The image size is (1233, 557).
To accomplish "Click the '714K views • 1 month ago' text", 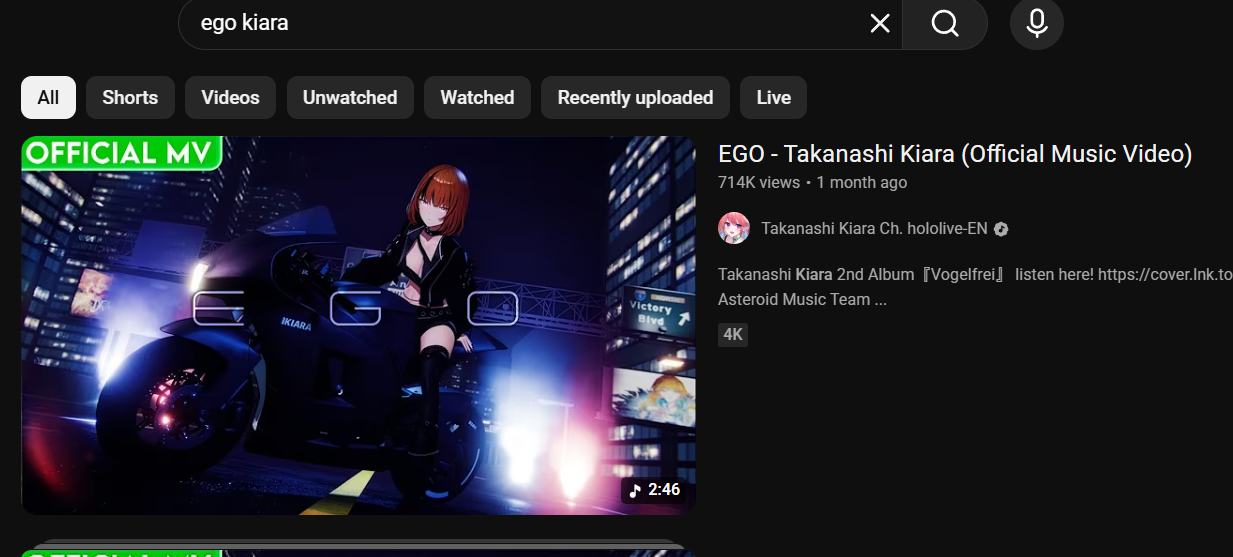I will (x=812, y=182).
